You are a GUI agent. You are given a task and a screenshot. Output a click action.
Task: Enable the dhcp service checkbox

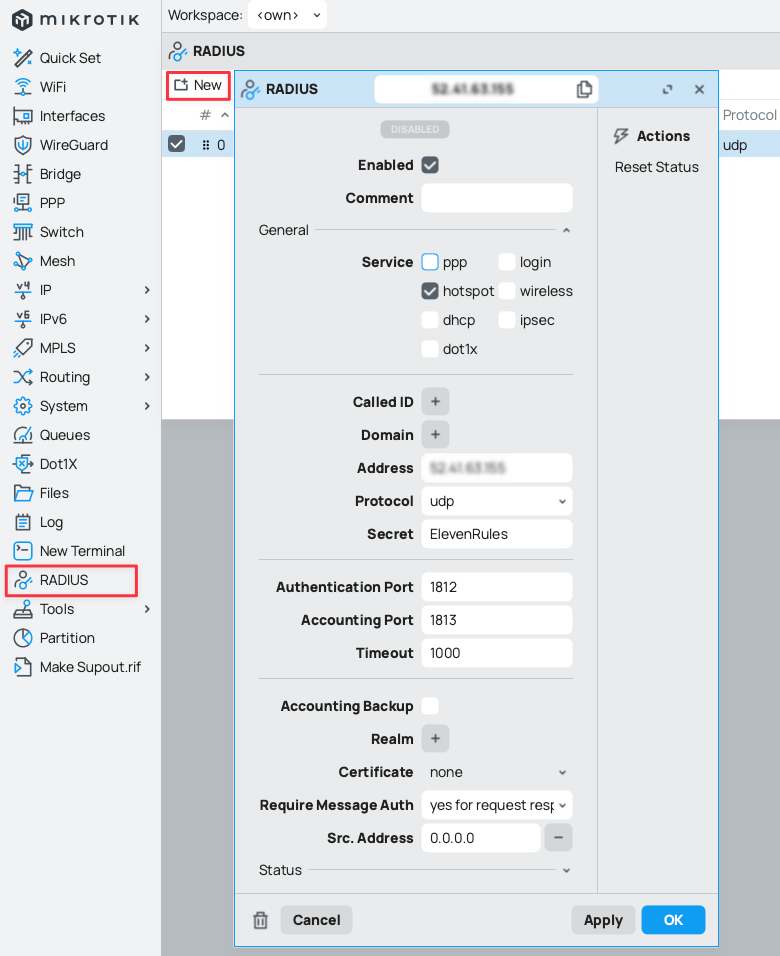coord(430,320)
